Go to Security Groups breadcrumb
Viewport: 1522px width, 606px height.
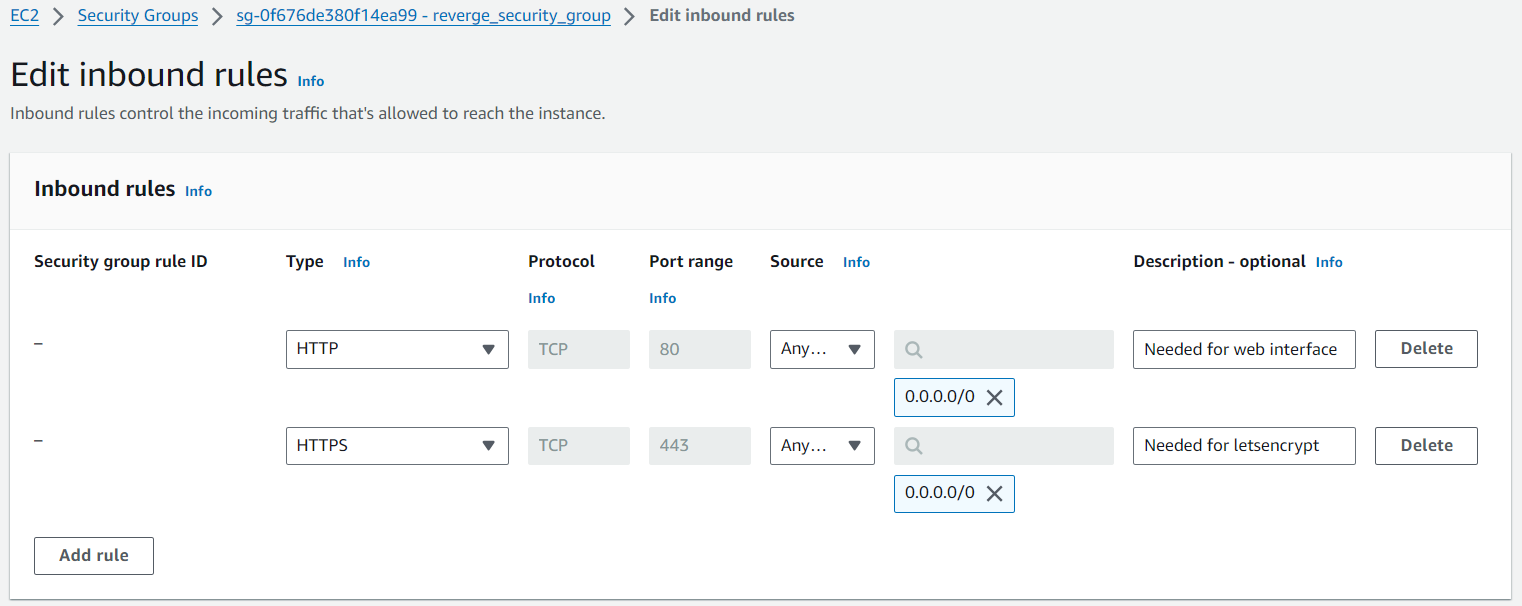coord(138,16)
